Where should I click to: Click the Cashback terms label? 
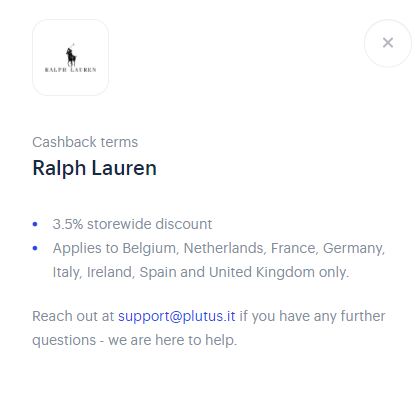[x=85, y=142]
